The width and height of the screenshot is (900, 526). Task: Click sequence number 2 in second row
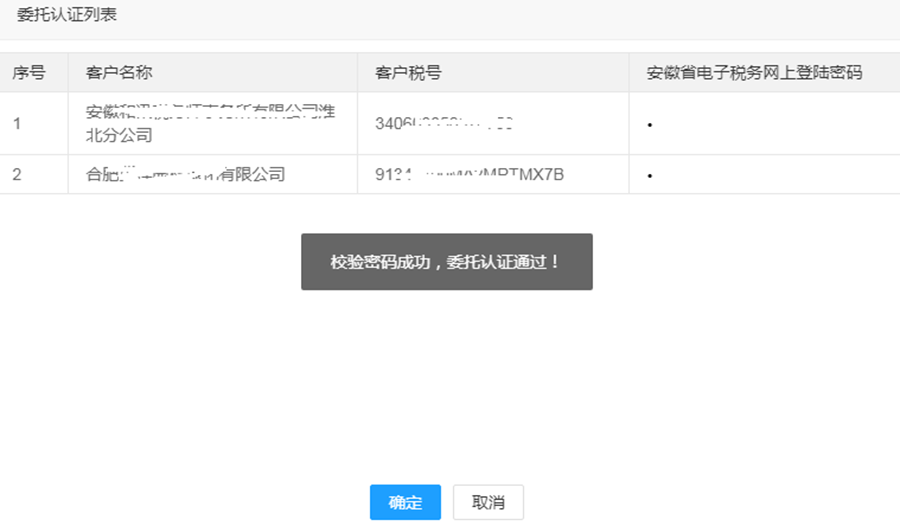tap(17, 175)
